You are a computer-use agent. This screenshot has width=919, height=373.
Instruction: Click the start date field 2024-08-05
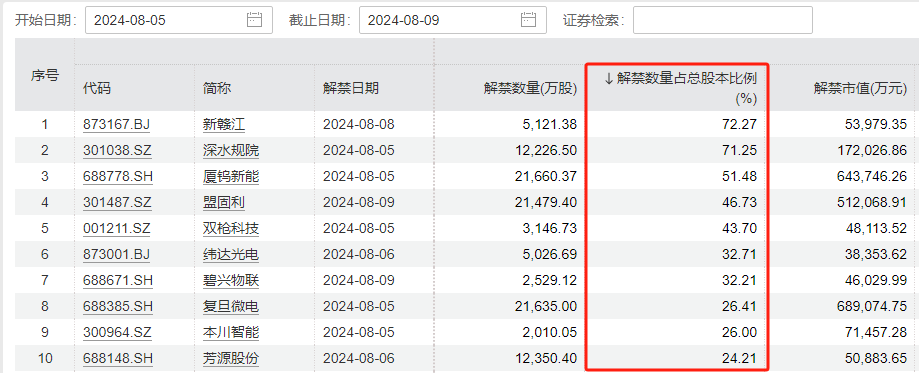point(179,20)
